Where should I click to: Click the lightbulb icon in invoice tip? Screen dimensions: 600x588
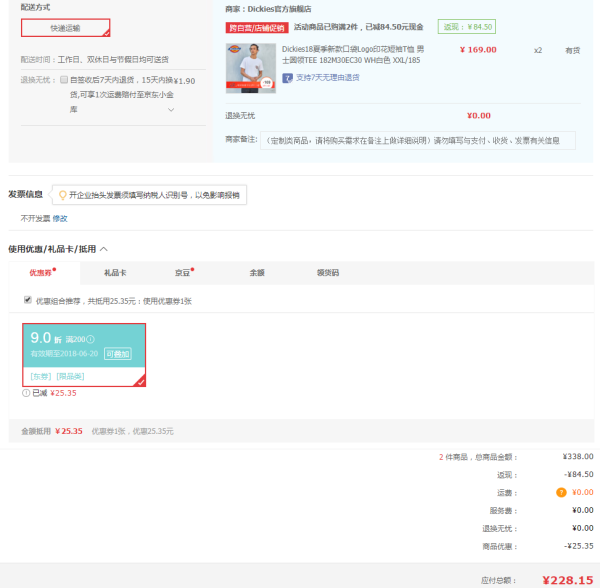tap(62, 195)
